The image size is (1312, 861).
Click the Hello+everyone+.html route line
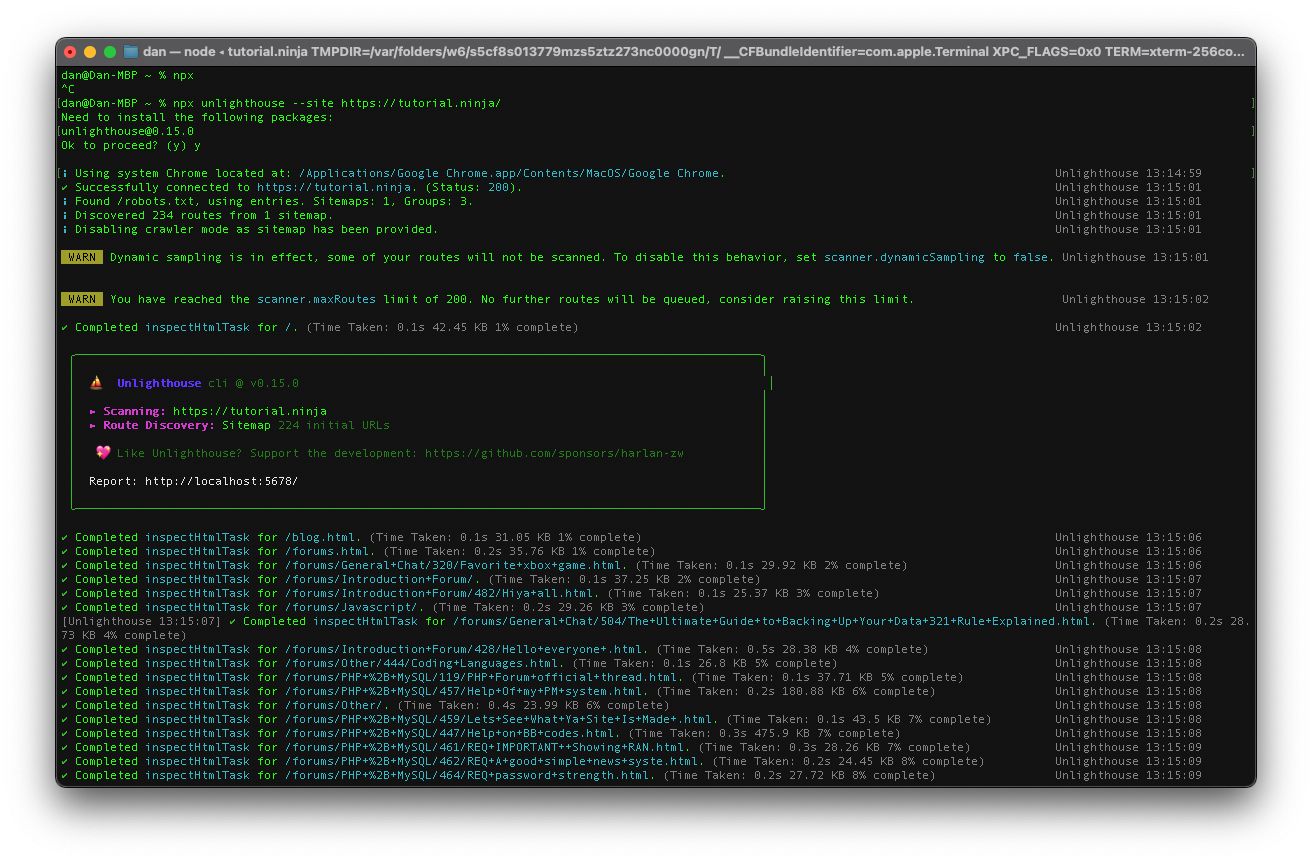[494, 649]
